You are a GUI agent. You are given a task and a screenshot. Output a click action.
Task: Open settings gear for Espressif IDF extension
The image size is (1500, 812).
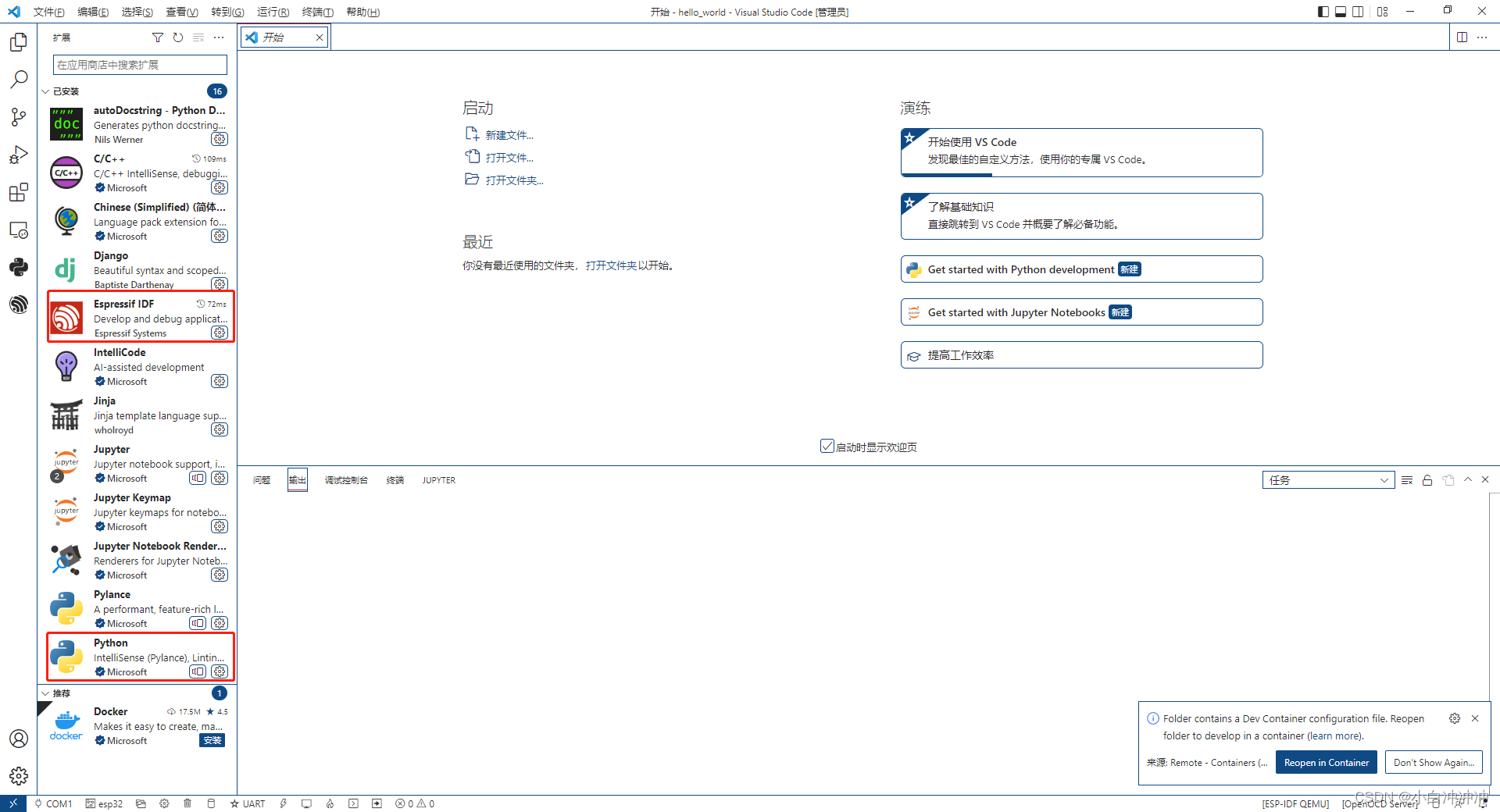[220, 333]
